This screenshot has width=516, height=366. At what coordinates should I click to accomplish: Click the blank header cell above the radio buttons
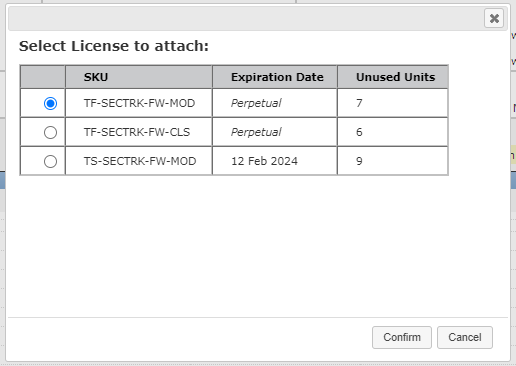(x=43, y=77)
